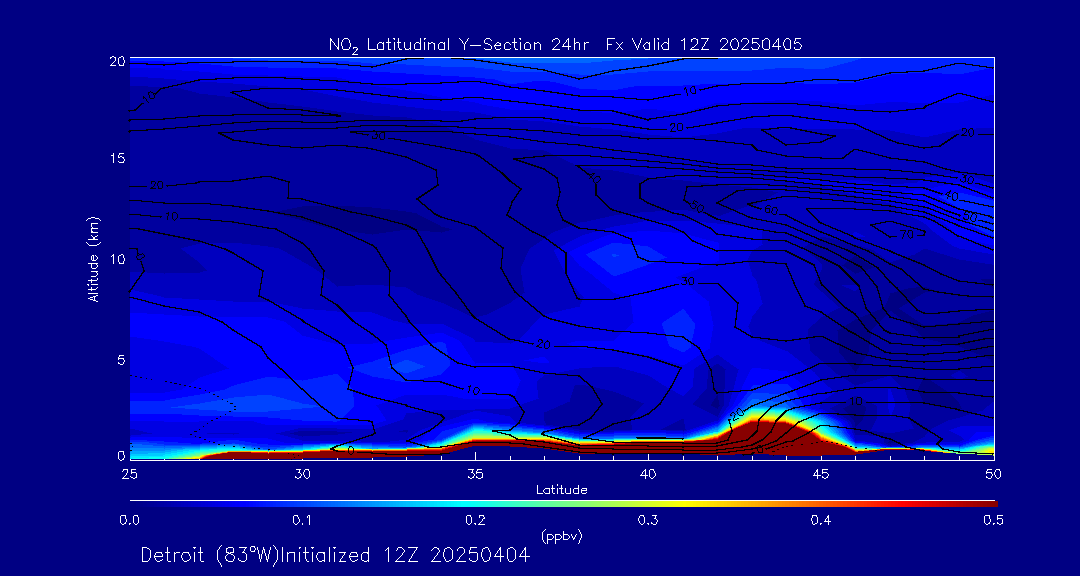1080x576 pixels.
Task: Select the x-axis tick label "50"
Action: pos(994,474)
